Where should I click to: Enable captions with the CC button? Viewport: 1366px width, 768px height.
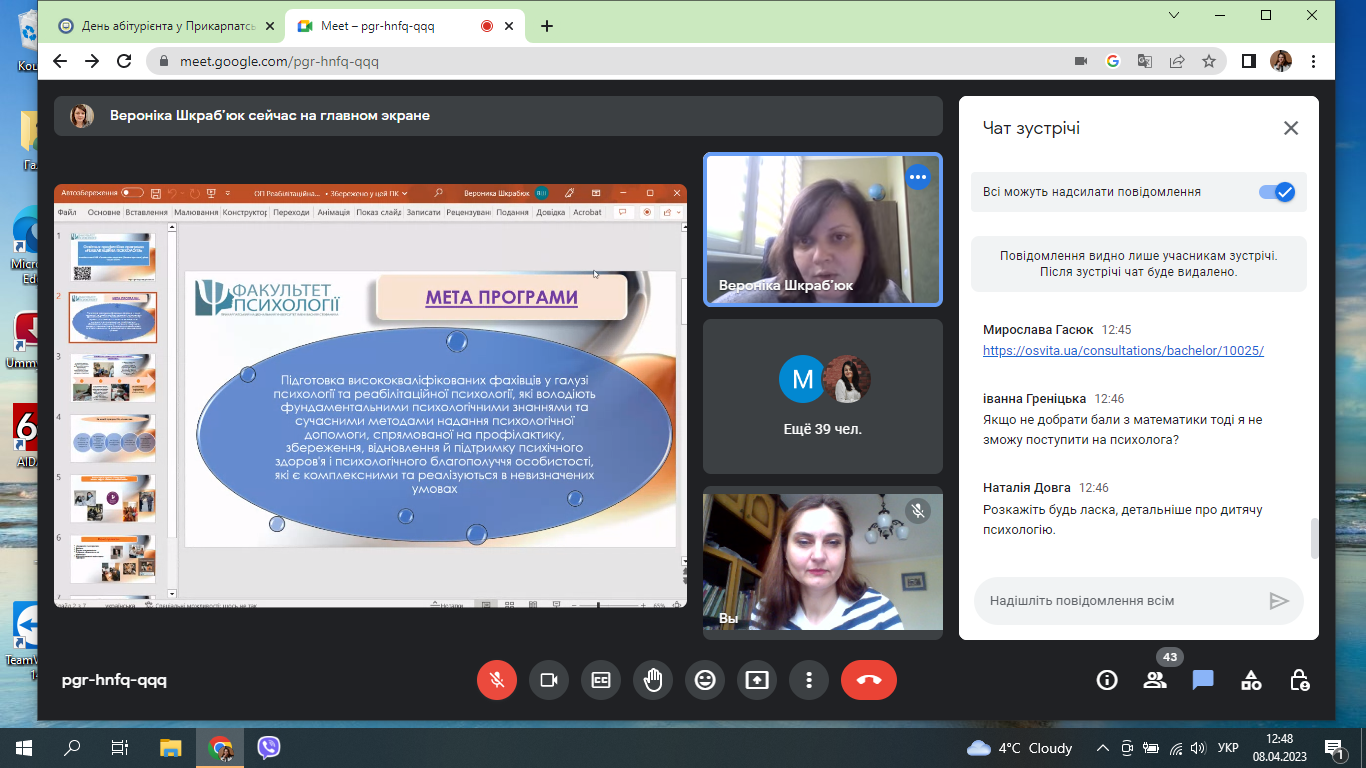(601, 680)
